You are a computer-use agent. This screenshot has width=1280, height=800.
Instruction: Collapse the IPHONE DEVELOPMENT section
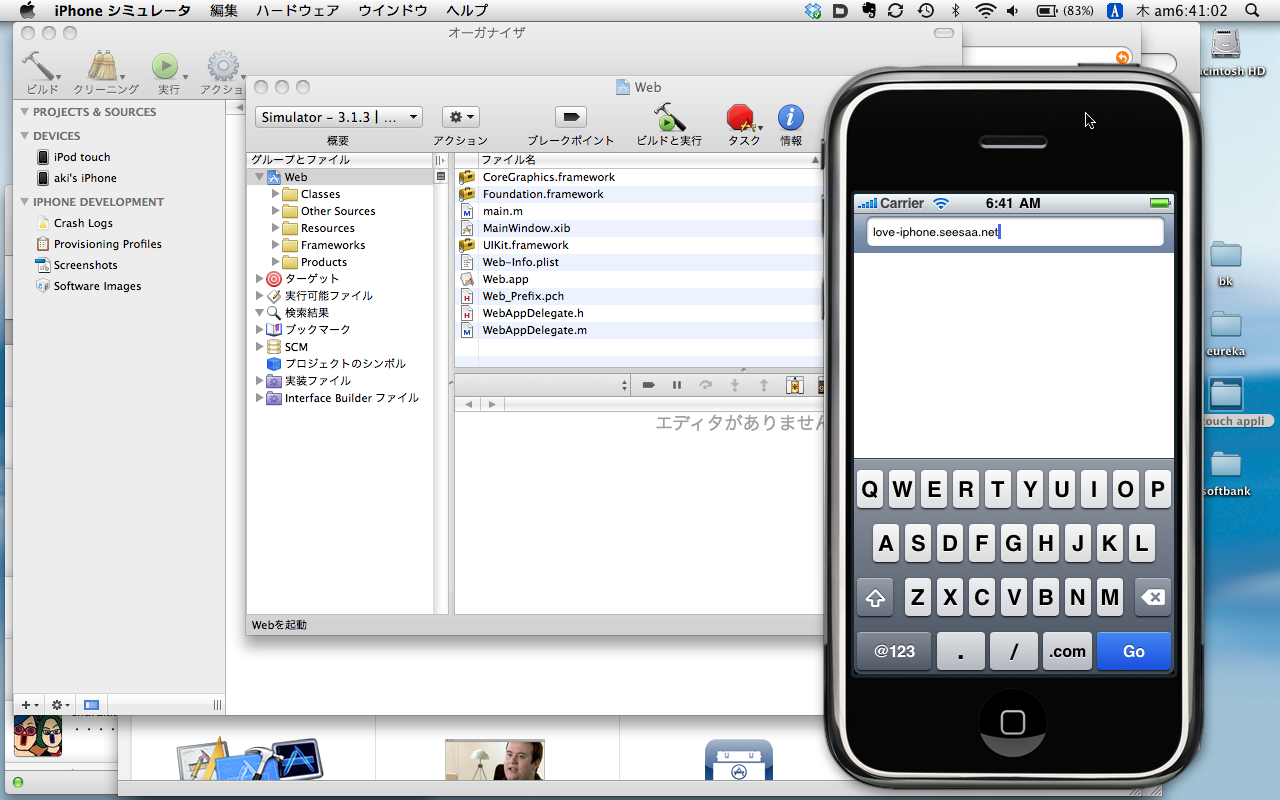tap(25, 202)
